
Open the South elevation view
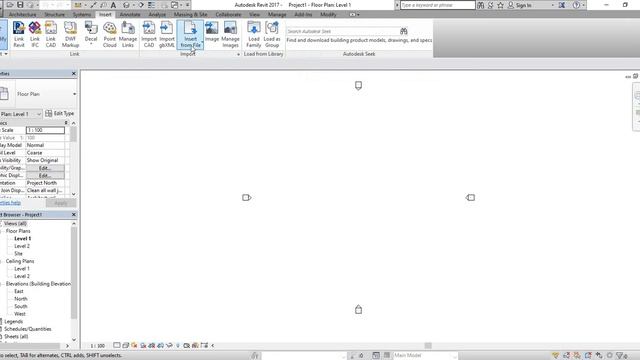tap(21, 307)
